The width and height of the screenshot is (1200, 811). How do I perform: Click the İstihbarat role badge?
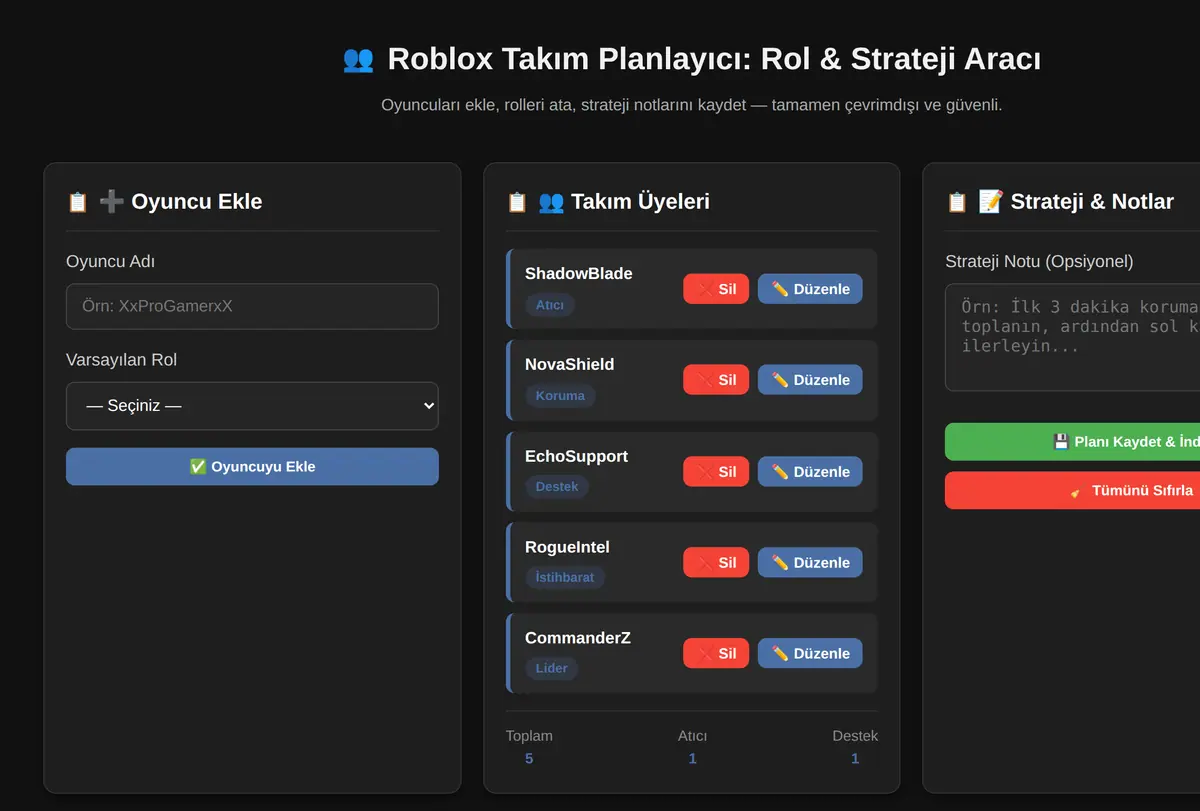[565, 578]
